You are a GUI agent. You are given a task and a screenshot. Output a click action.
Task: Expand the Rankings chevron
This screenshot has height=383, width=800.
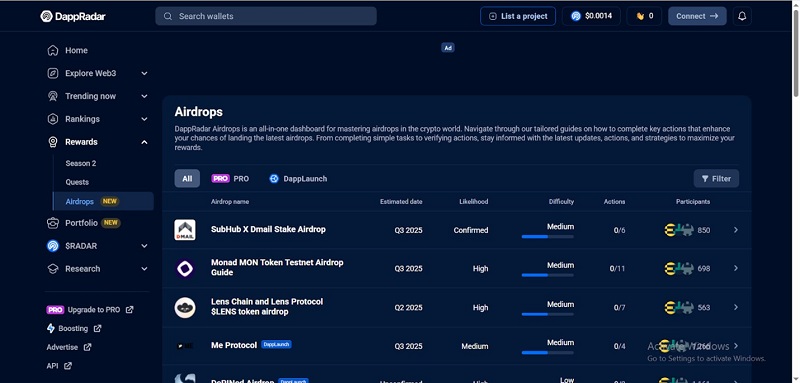tap(144, 119)
